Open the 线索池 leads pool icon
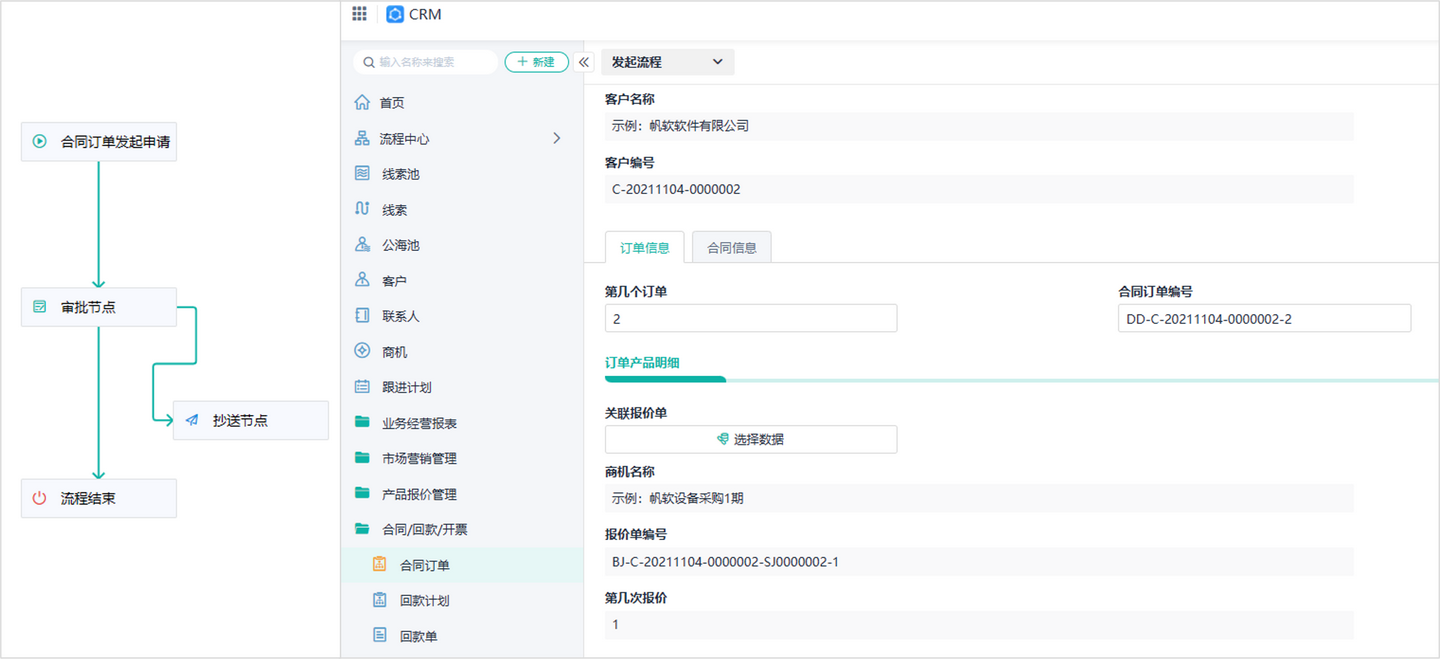This screenshot has width=1440, height=659. click(x=362, y=173)
